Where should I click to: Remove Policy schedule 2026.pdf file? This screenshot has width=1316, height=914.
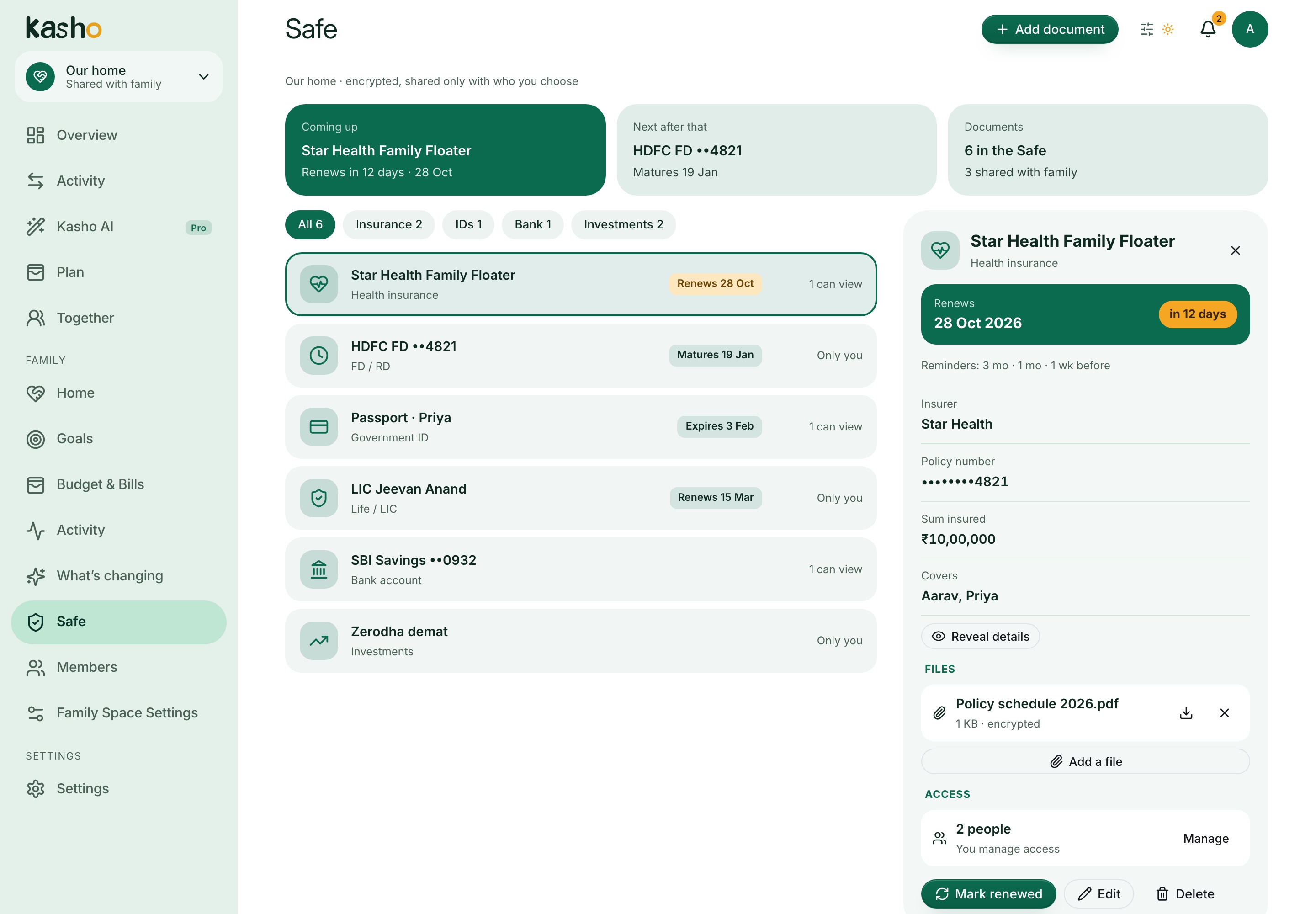1224,713
